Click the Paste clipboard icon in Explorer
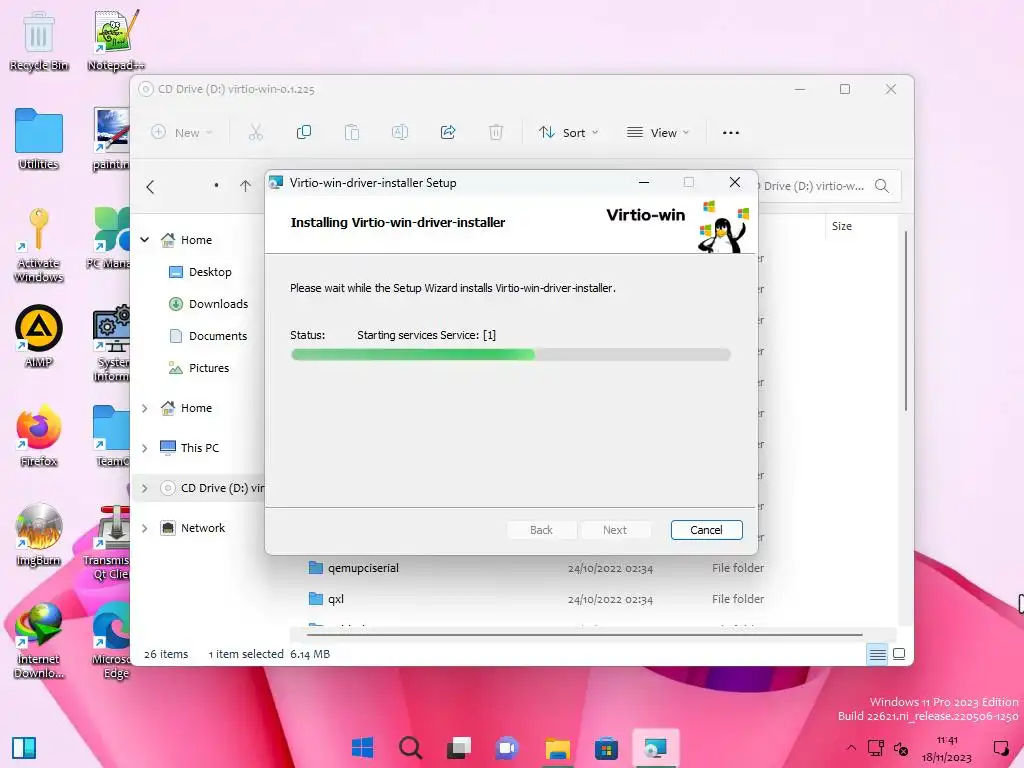Image resolution: width=1024 pixels, height=768 pixels. [351, 133]
